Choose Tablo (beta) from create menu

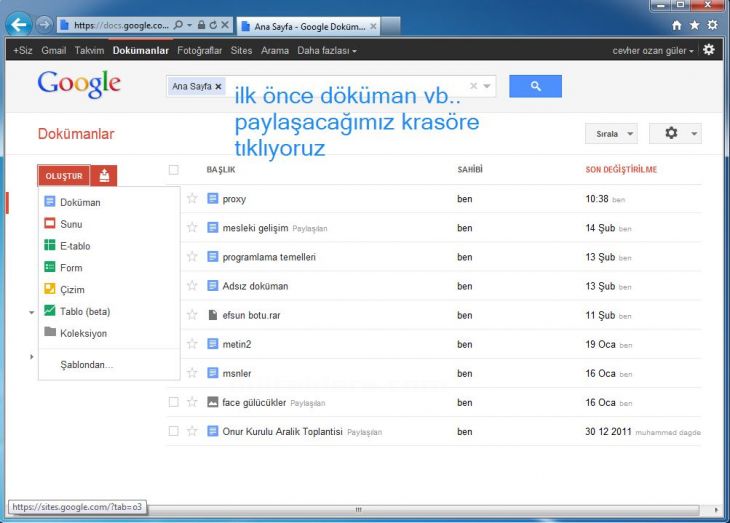pos(108,312)
